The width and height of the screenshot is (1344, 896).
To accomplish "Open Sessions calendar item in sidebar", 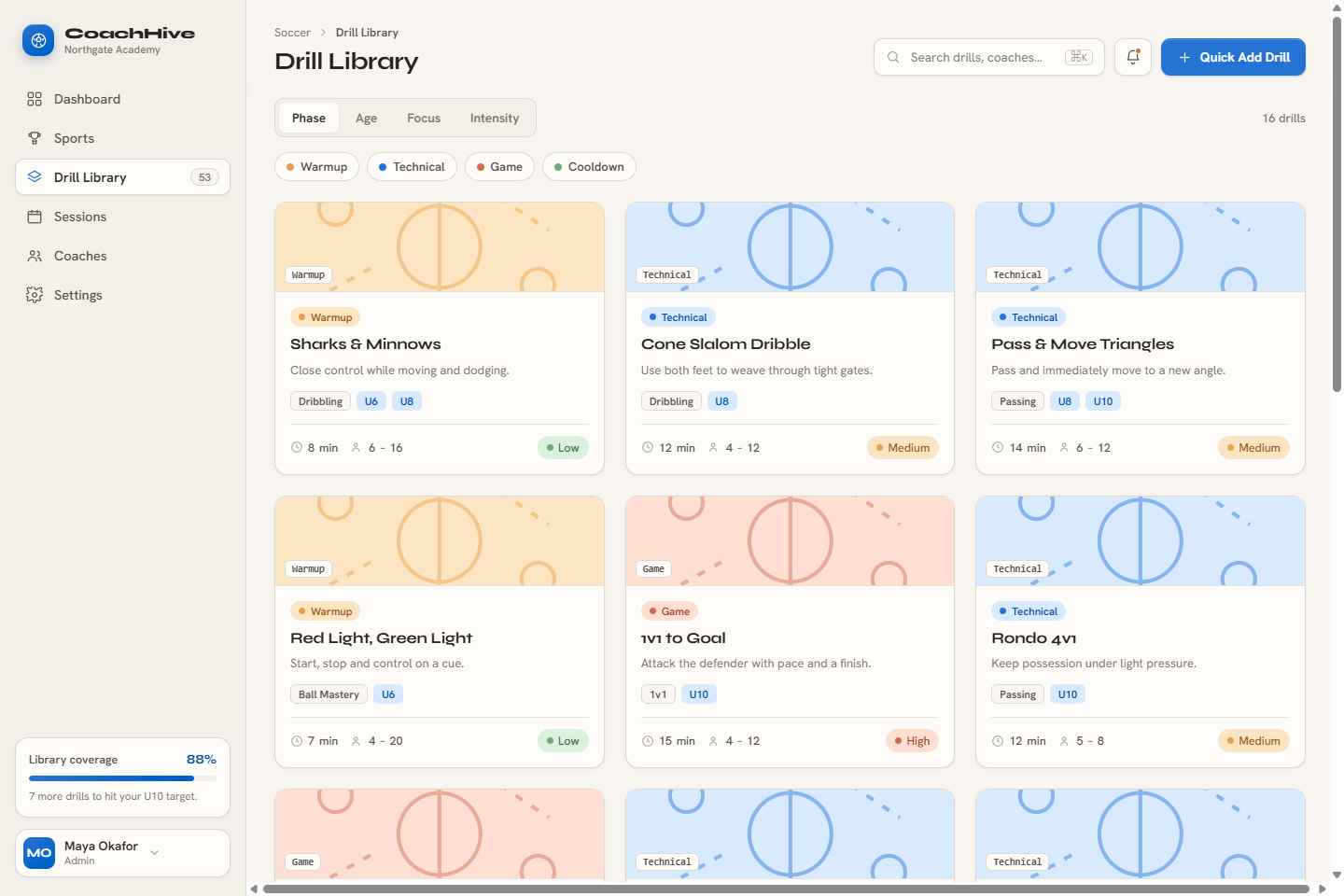I will (122, 217).
